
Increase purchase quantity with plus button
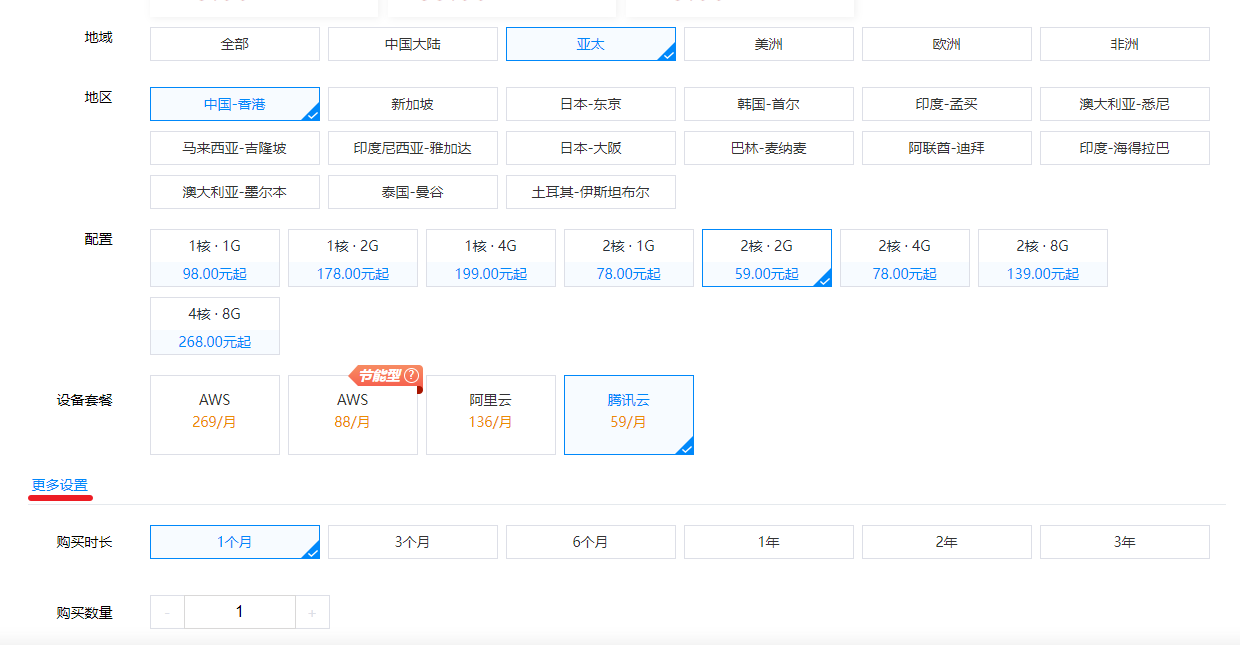tap(312, 612)
